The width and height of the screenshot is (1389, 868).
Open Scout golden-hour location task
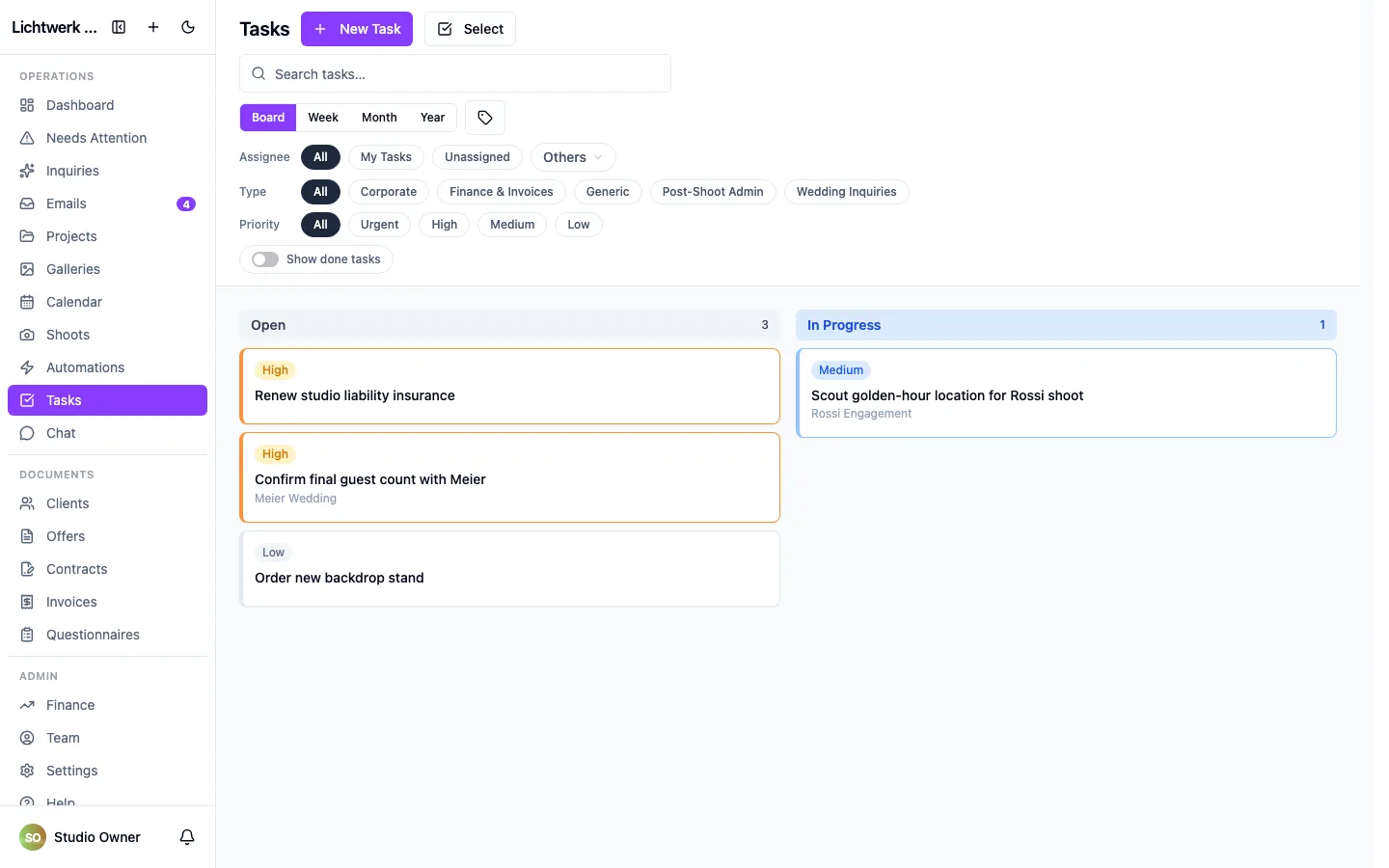point(1066,393)
